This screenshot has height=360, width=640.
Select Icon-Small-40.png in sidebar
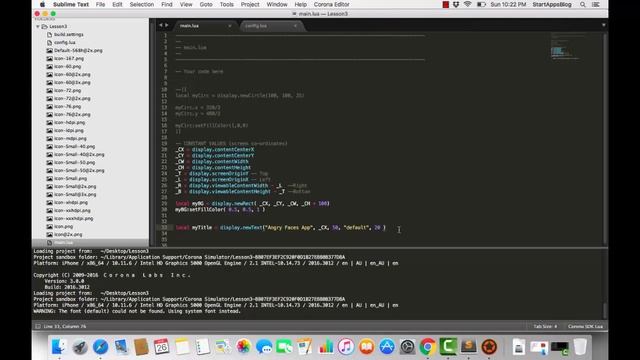tap(74, 147)
